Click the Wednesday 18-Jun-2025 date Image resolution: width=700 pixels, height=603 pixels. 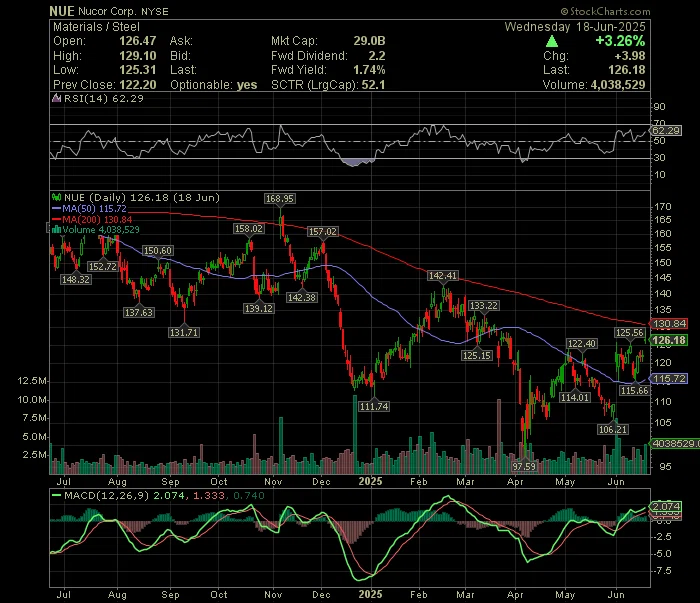(x=575, y=27)
